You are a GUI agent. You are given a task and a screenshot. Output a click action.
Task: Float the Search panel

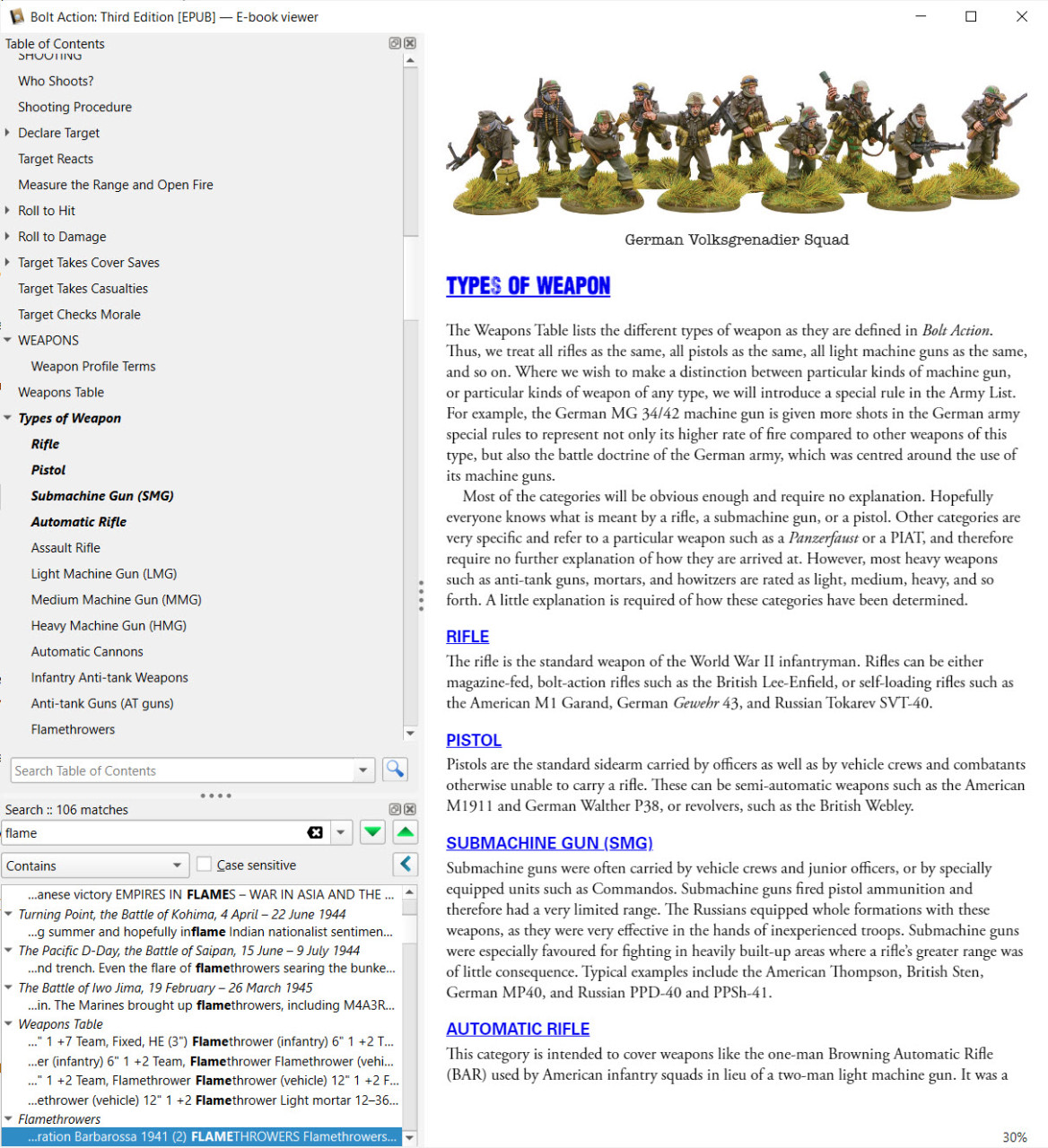point(395,809)
